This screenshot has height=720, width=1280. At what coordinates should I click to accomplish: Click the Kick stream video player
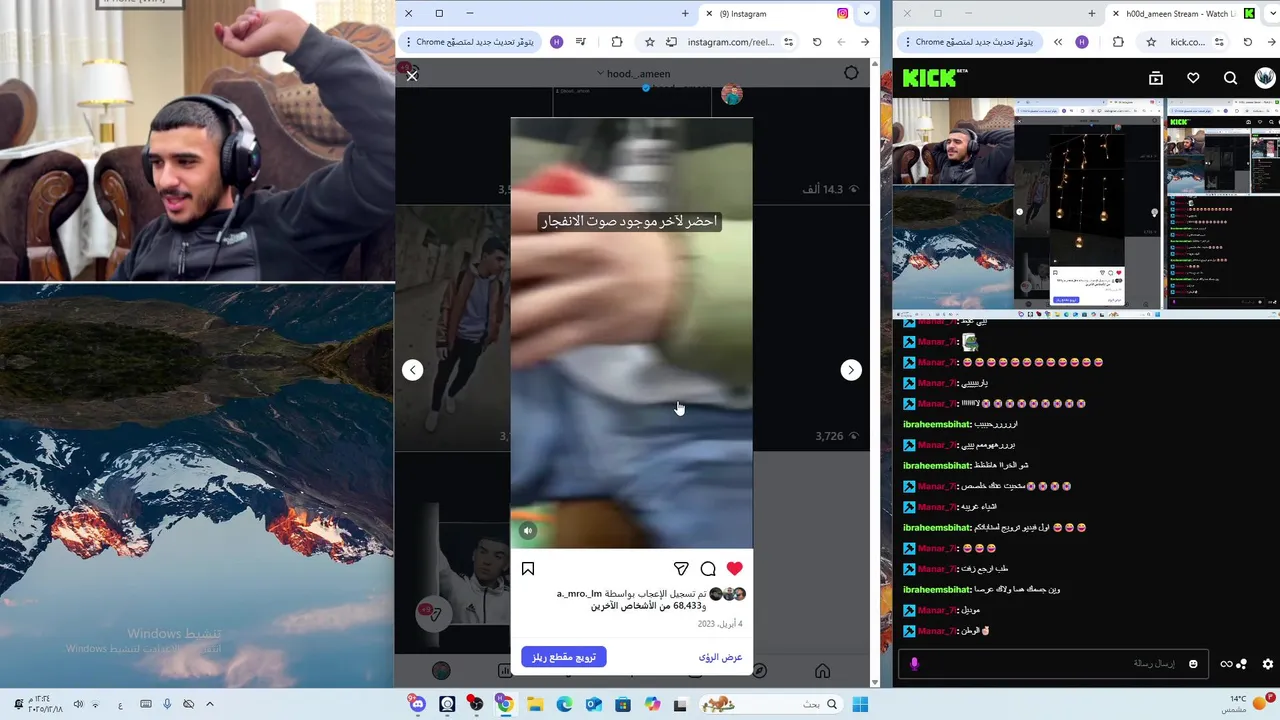point(1086,208)
